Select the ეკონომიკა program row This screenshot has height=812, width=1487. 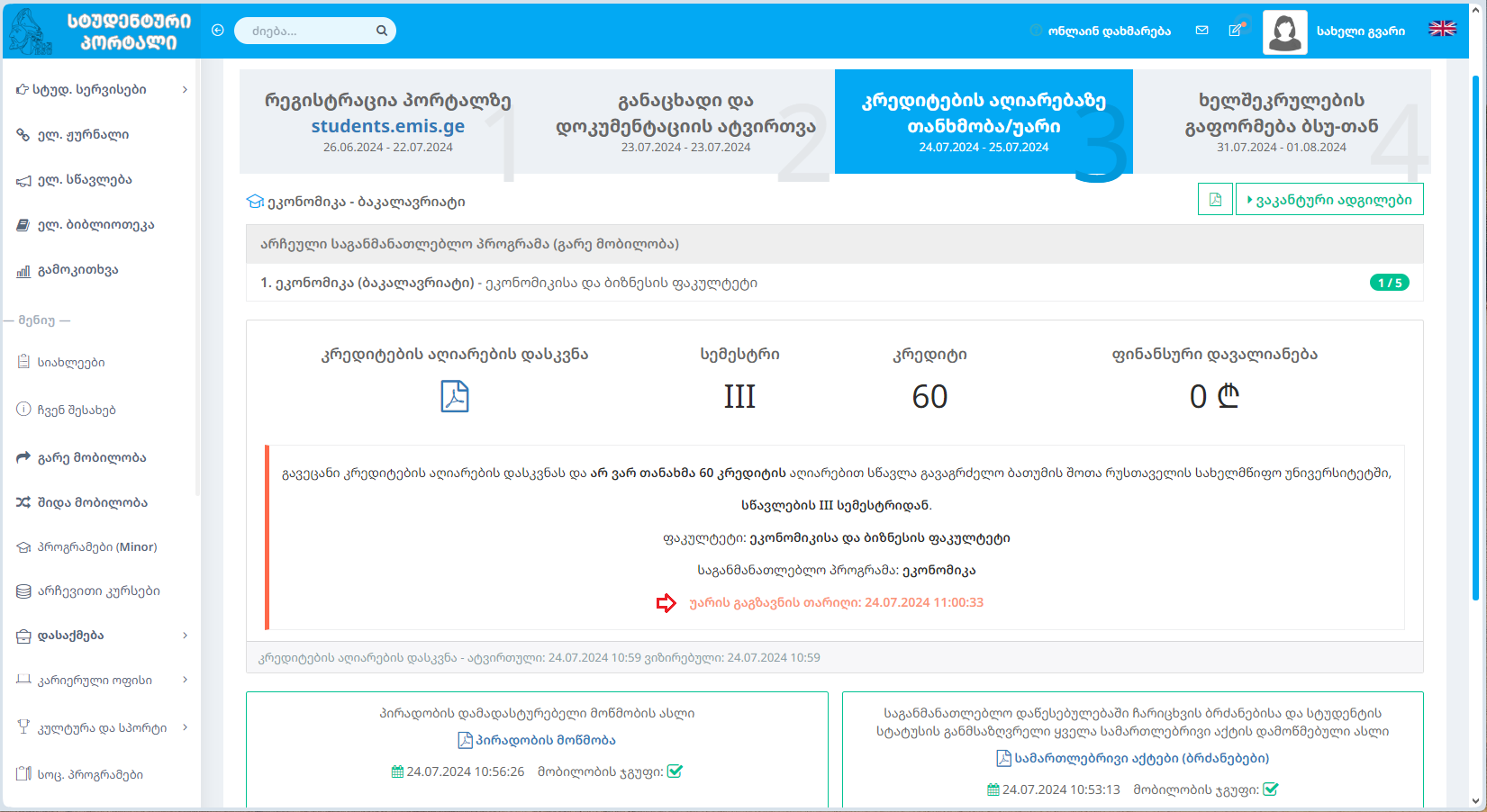click(x=835, y=283)
